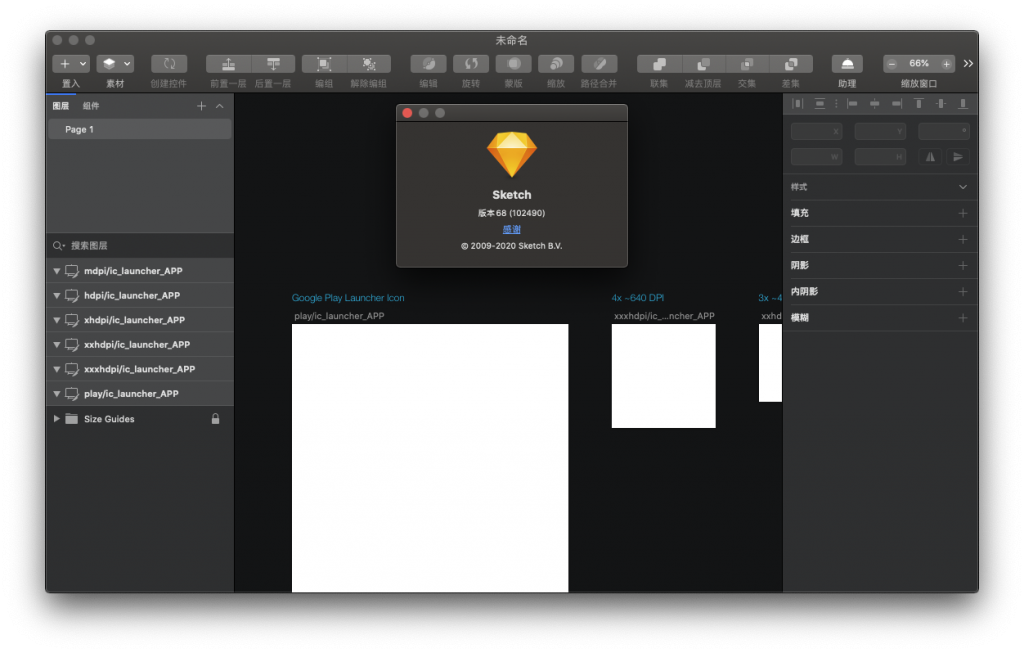Click the Sketch diamond logo
The image size is (1024, 653).
coord(511,154)
